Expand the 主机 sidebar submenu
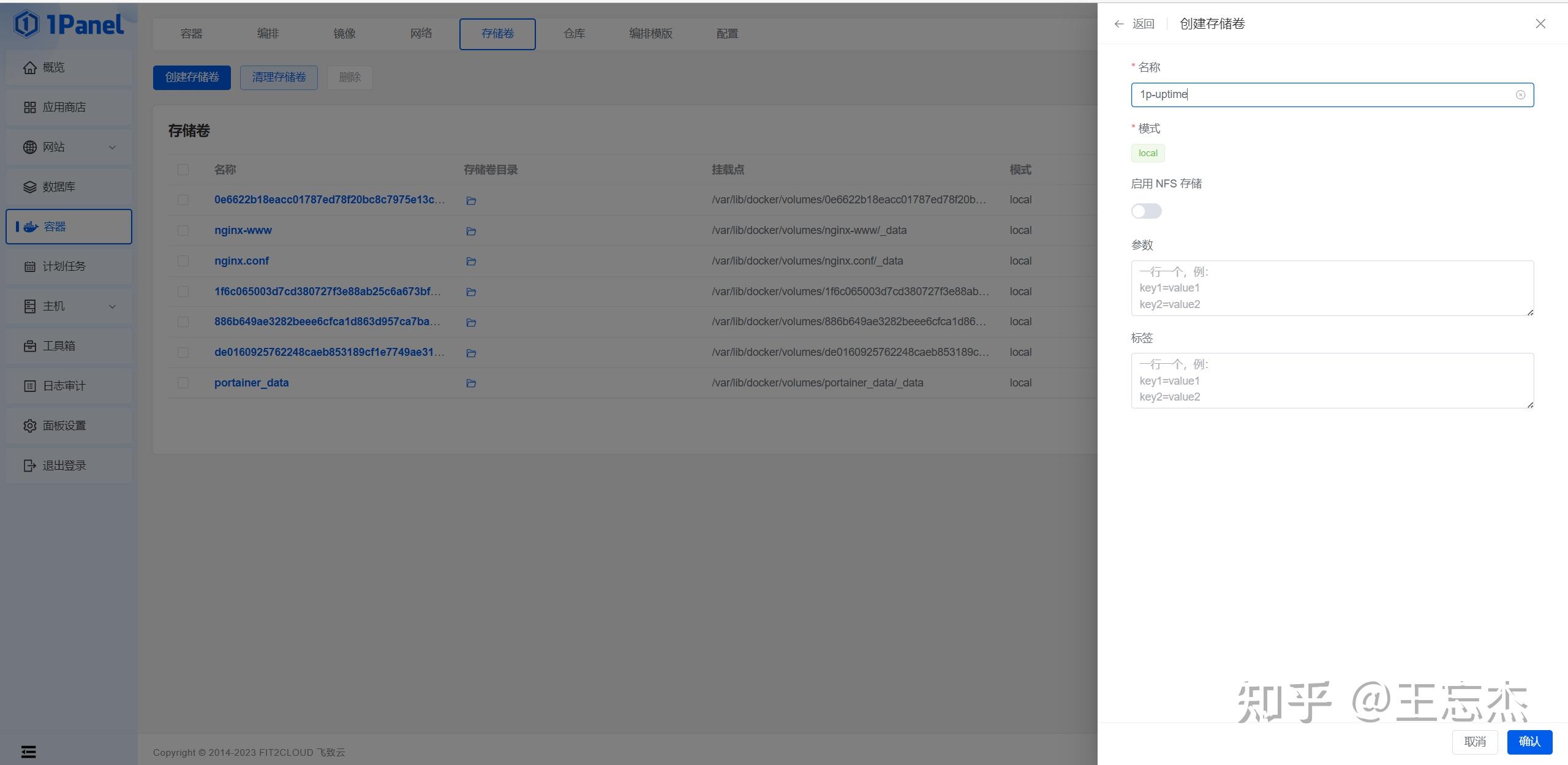The width and height of the screenshot is (1568, 765). tap(112, 306)
